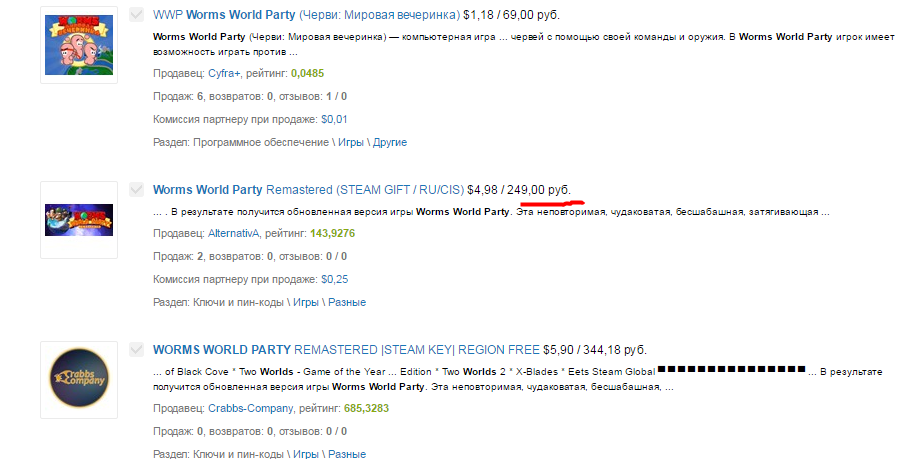Tick the checkbox beside WWP Worms World Party
Screen dimensions: 907x459
(x=137, y=14)
